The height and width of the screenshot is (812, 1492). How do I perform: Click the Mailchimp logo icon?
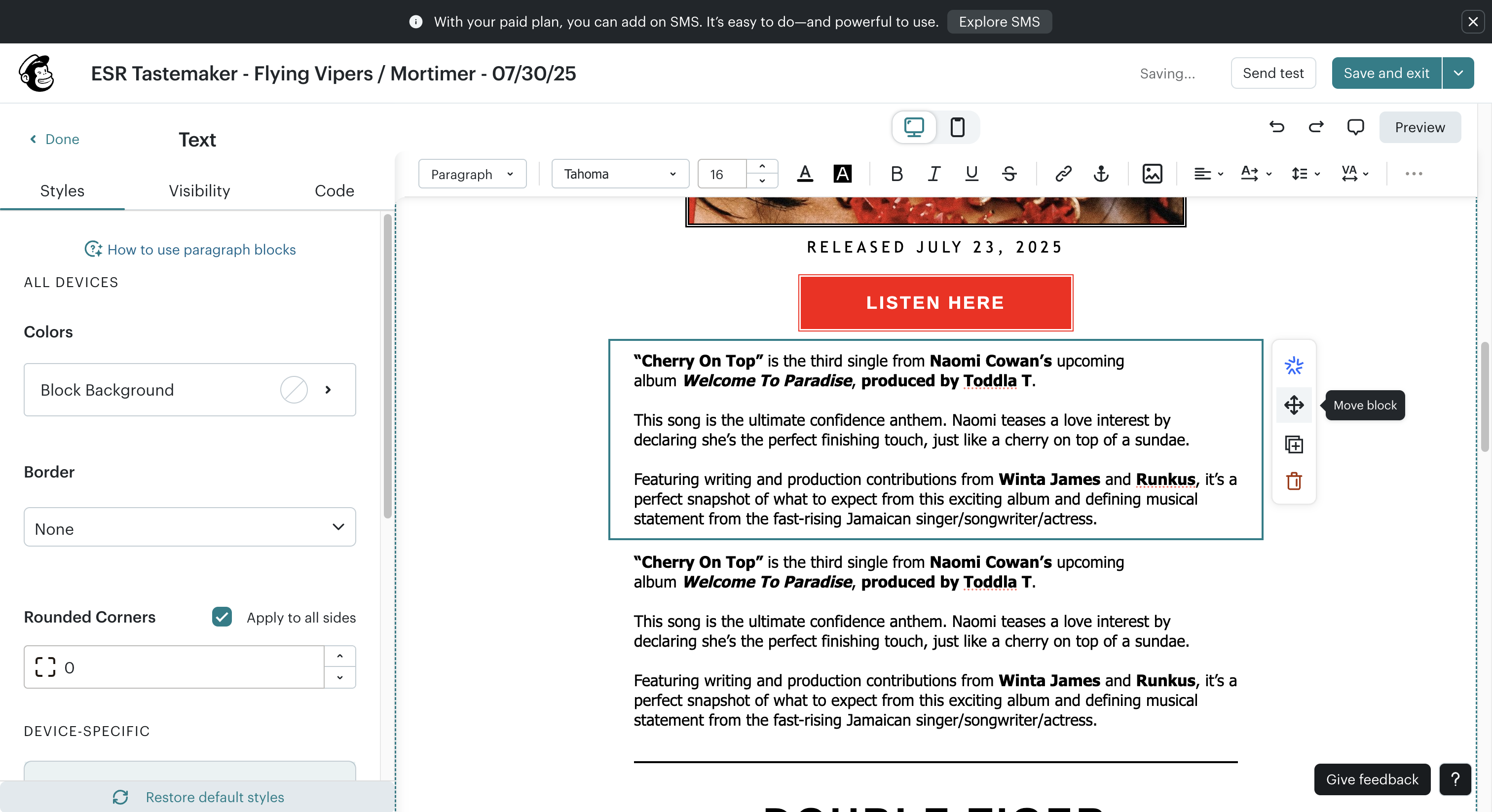tap(37, 74)
